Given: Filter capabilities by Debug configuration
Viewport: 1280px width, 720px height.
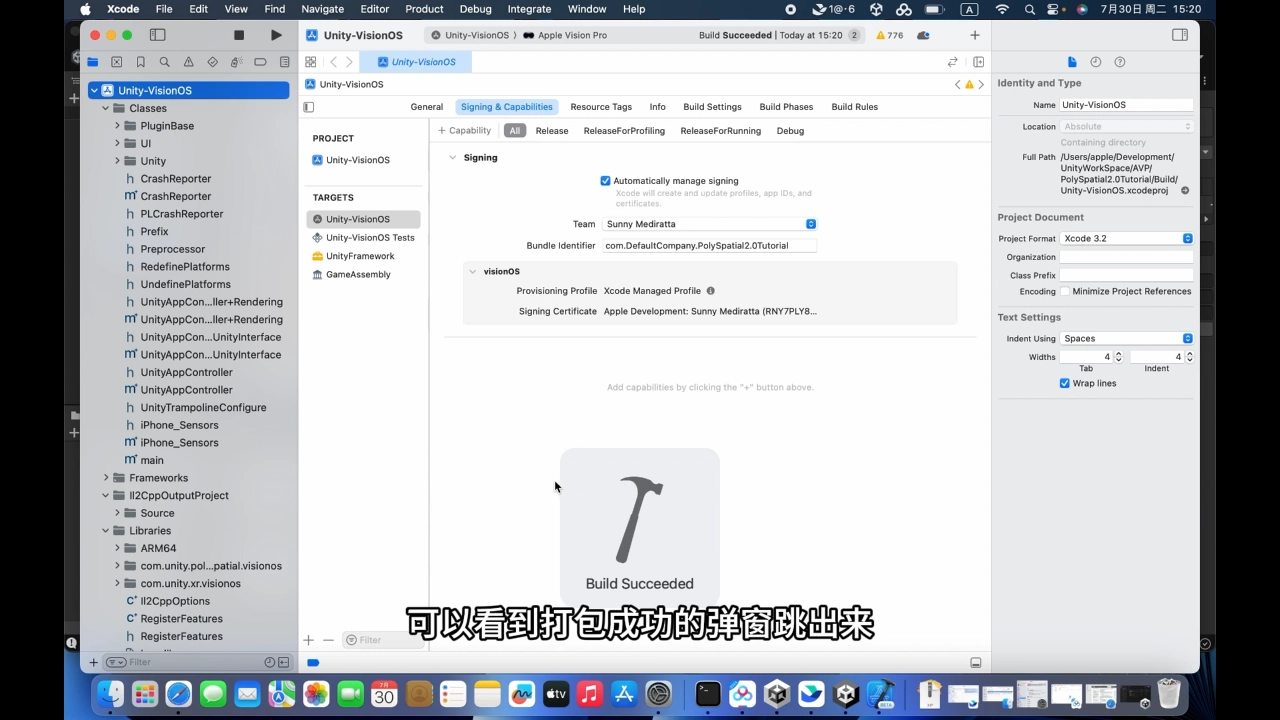Looking at the screenshot, I should 790,131.
